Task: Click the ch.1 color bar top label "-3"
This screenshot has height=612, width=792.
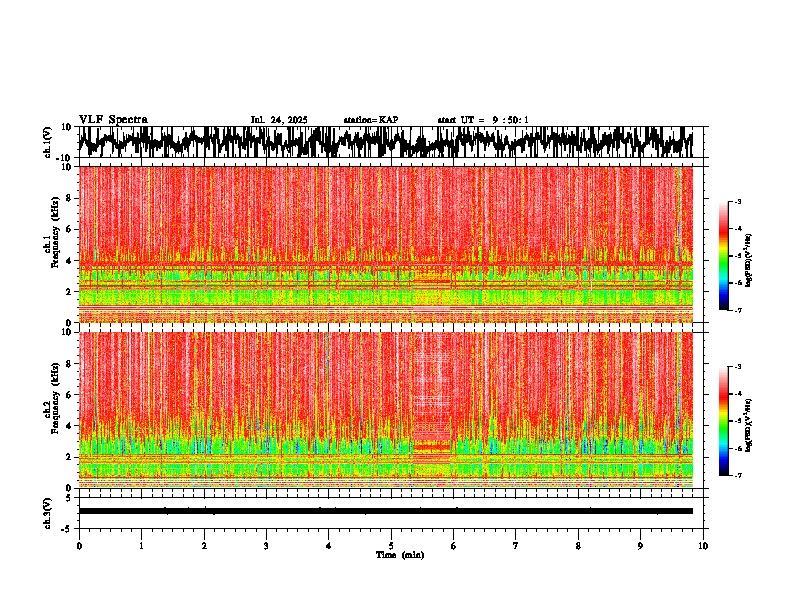Action: pyautogui.click(x=737, y=201)
